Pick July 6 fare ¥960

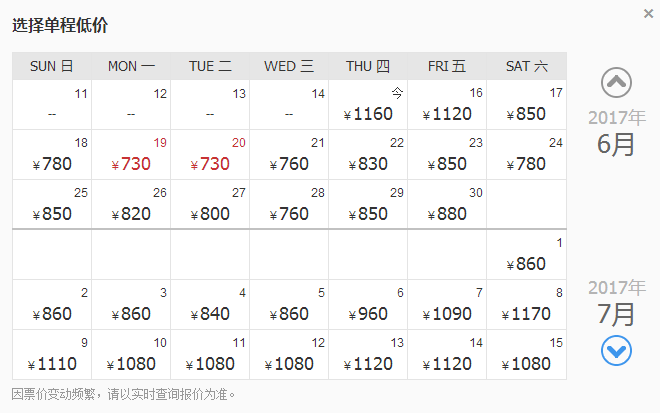368,305
